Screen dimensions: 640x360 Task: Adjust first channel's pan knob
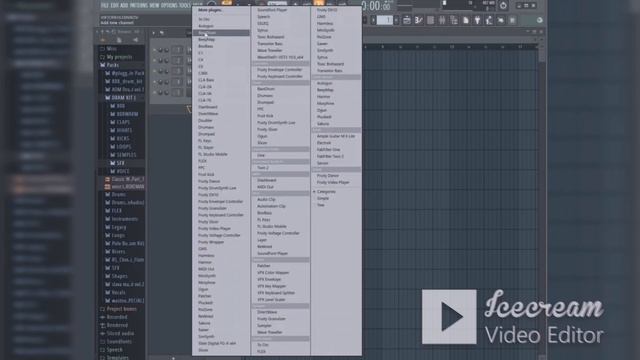point(160,50)
